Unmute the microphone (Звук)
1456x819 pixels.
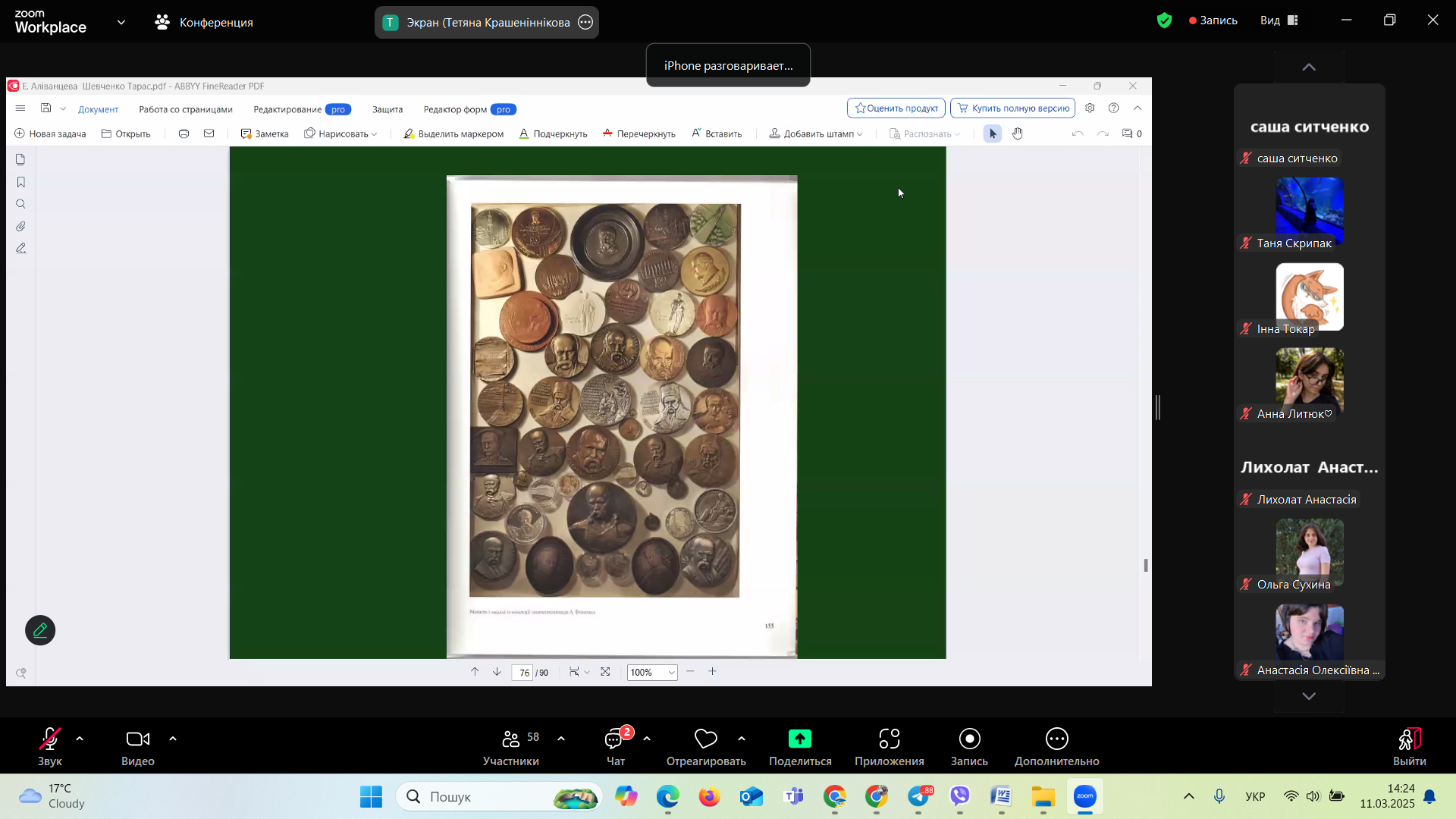50,739
